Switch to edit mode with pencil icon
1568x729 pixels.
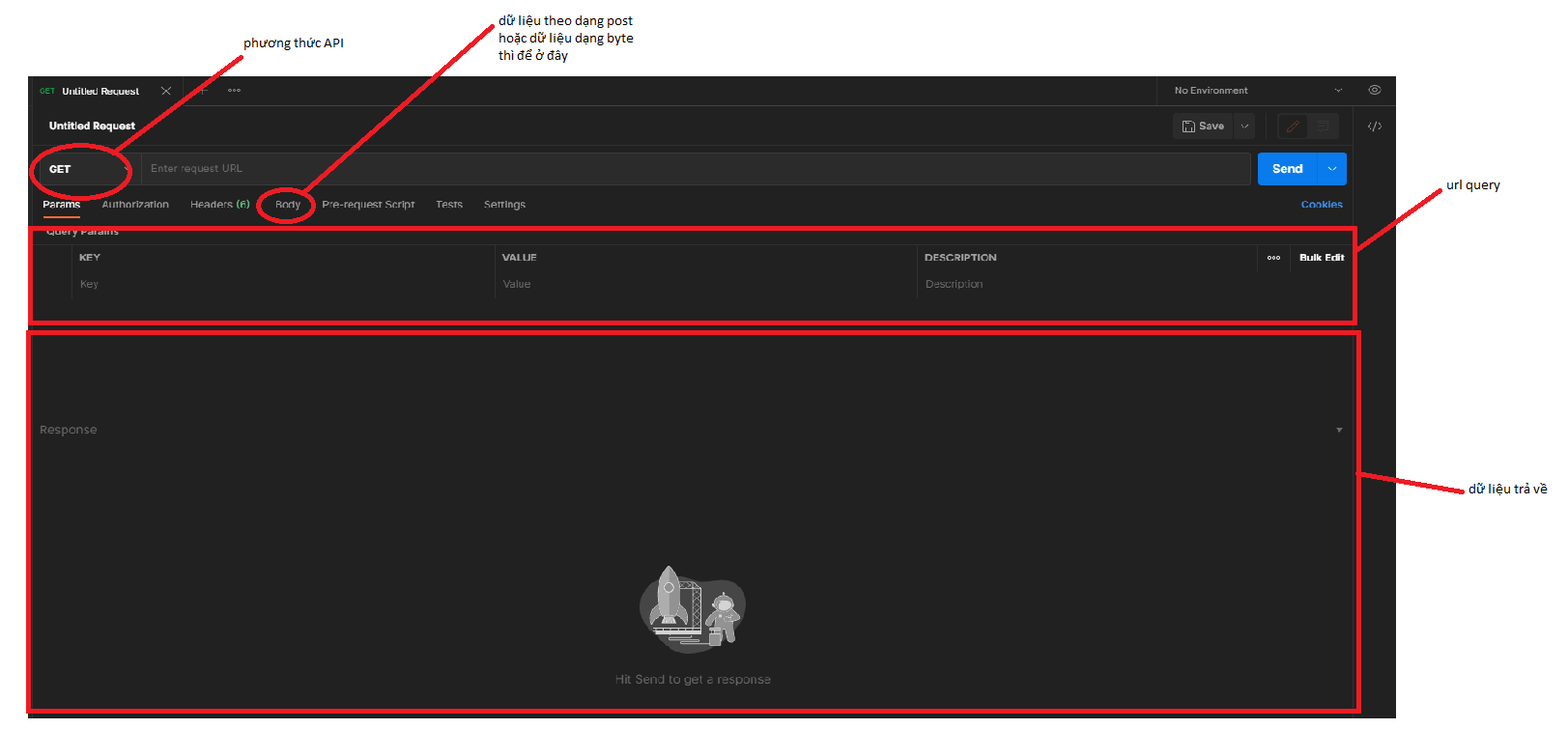1293,126
